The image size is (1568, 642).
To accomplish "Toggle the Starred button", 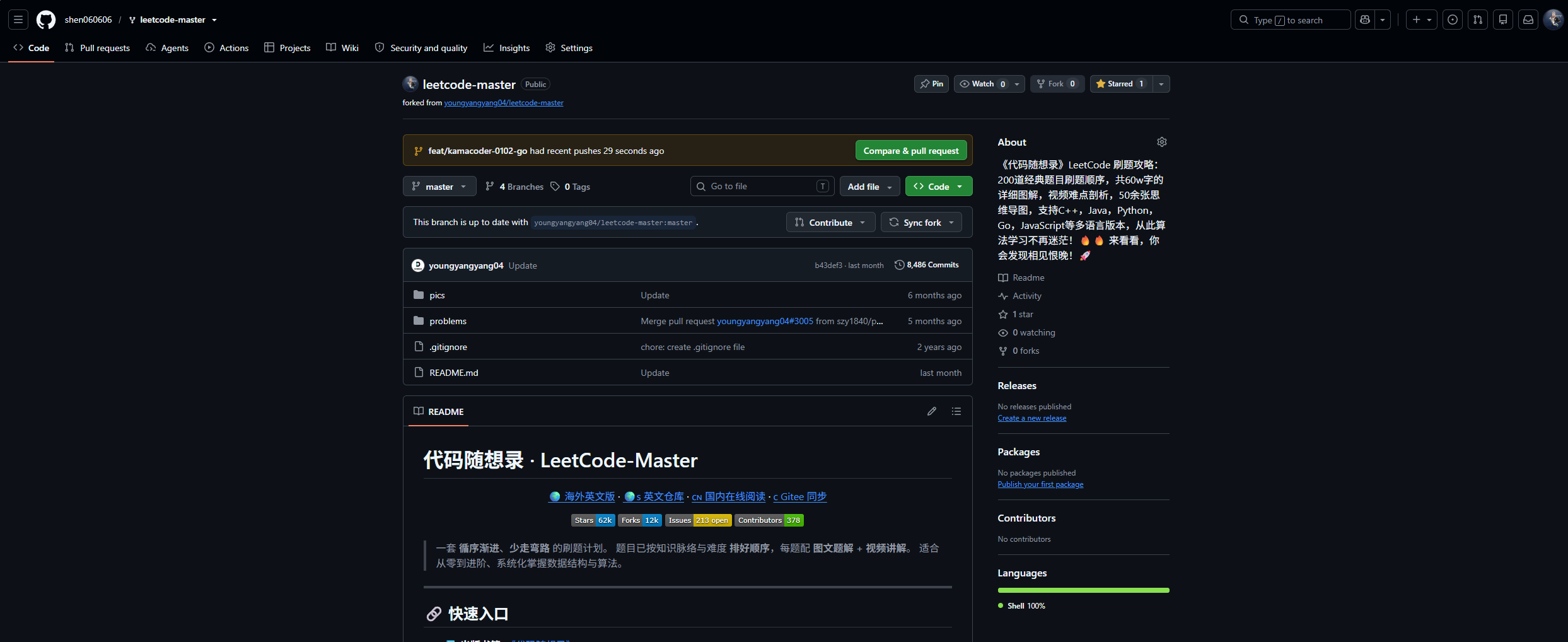I will click(1122, 84).
